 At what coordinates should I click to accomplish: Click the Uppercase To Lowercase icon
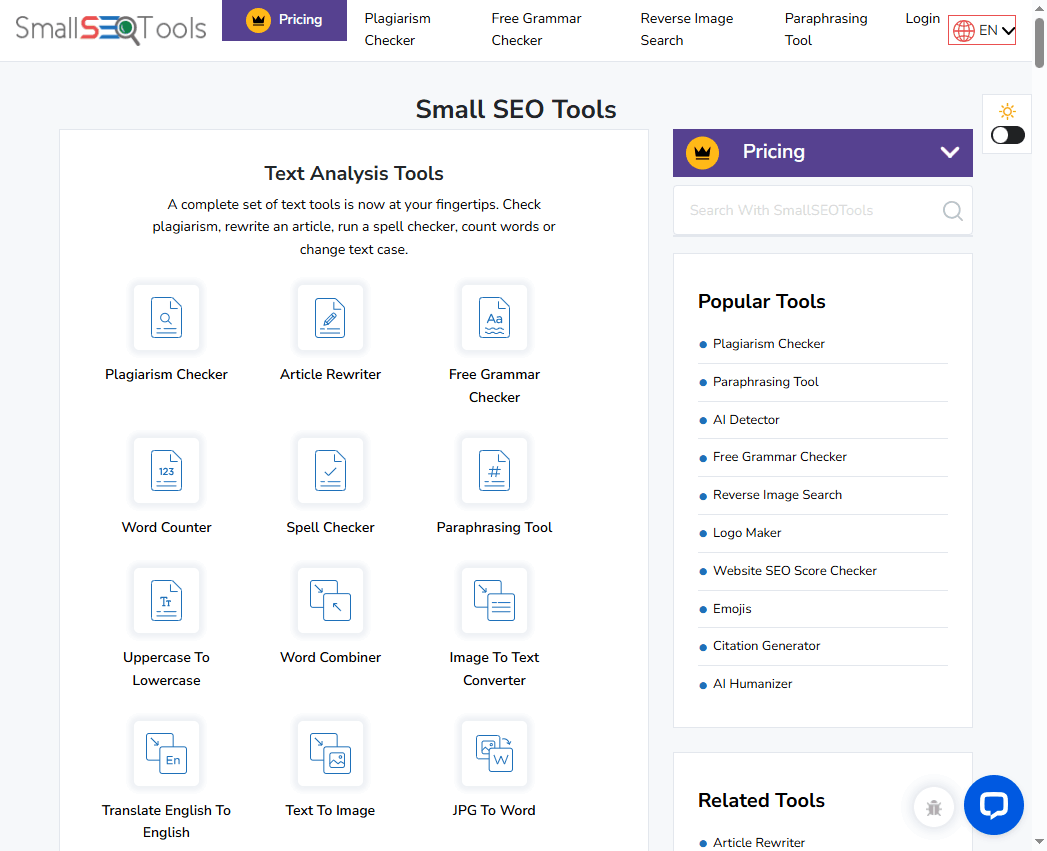[166, 600]
